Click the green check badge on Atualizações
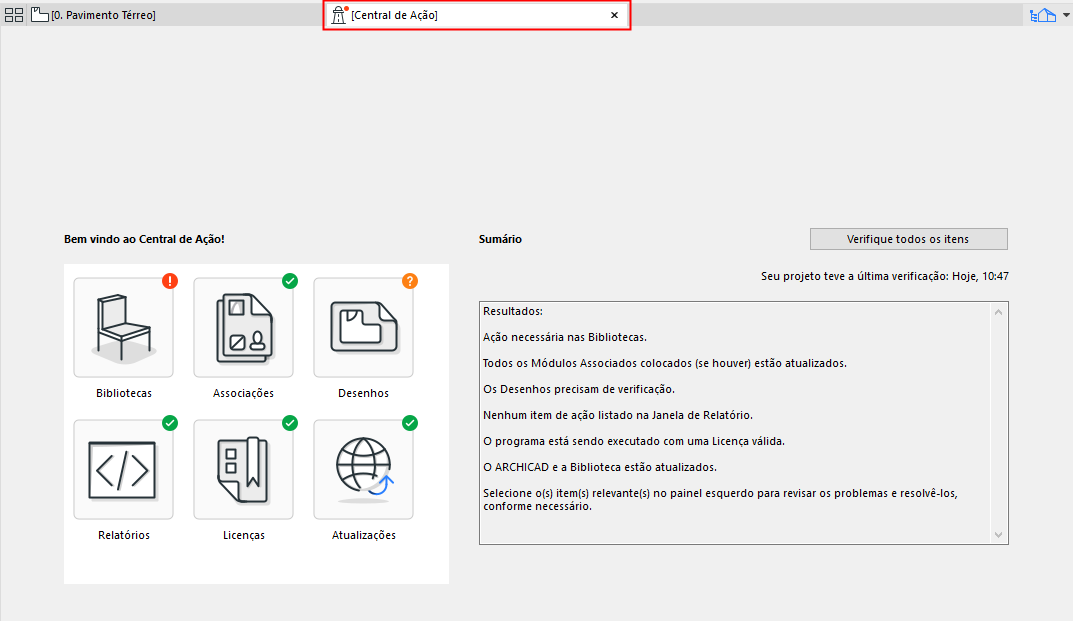The width and height of the screenshot is (1073, 621). pos(410,423)
